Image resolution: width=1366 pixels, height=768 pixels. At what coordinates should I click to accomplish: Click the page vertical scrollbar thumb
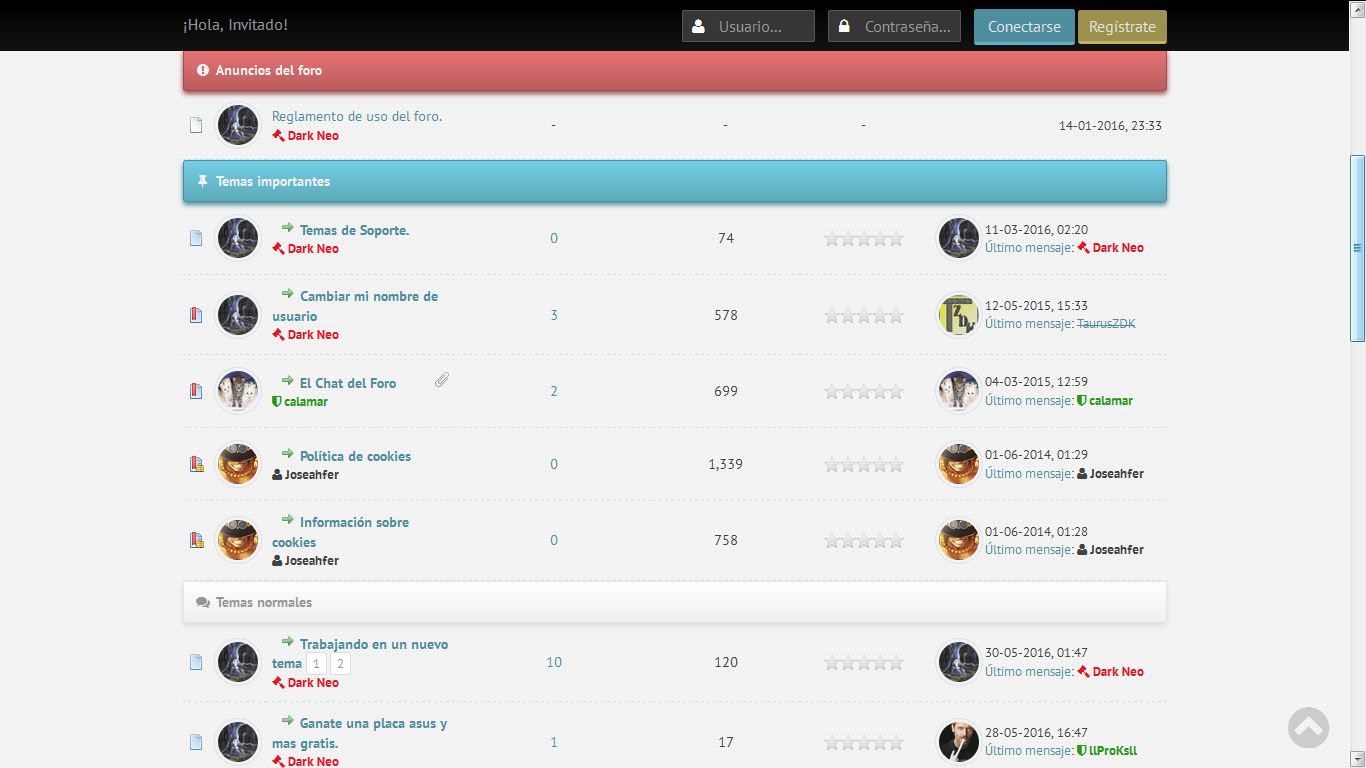pos(1357,248)
